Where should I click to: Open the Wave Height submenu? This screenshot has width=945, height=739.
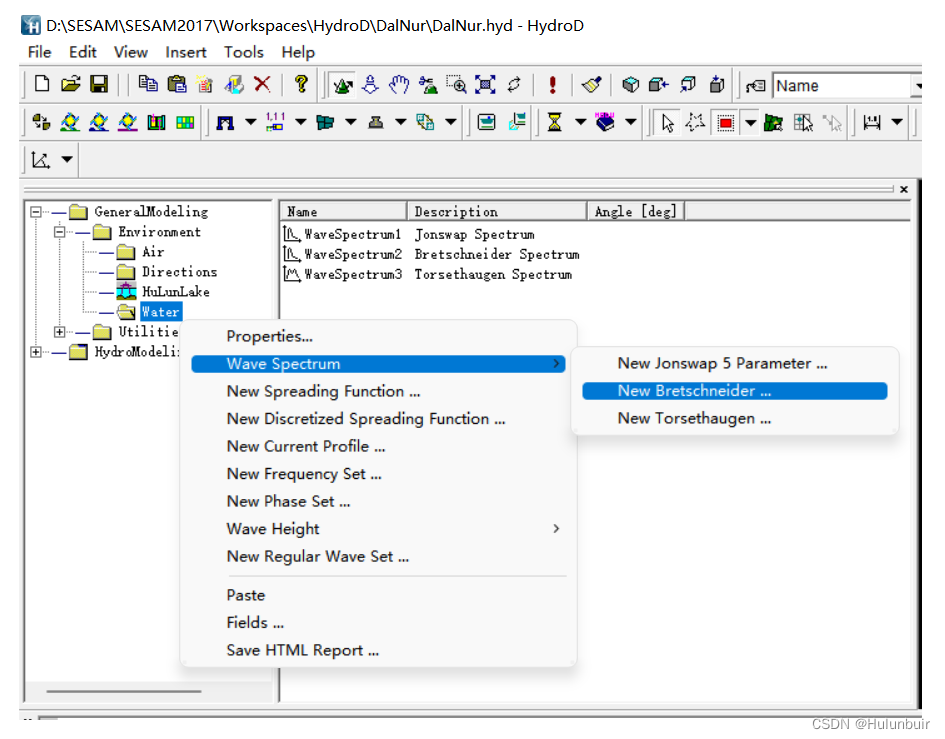[x=378, y=529]
